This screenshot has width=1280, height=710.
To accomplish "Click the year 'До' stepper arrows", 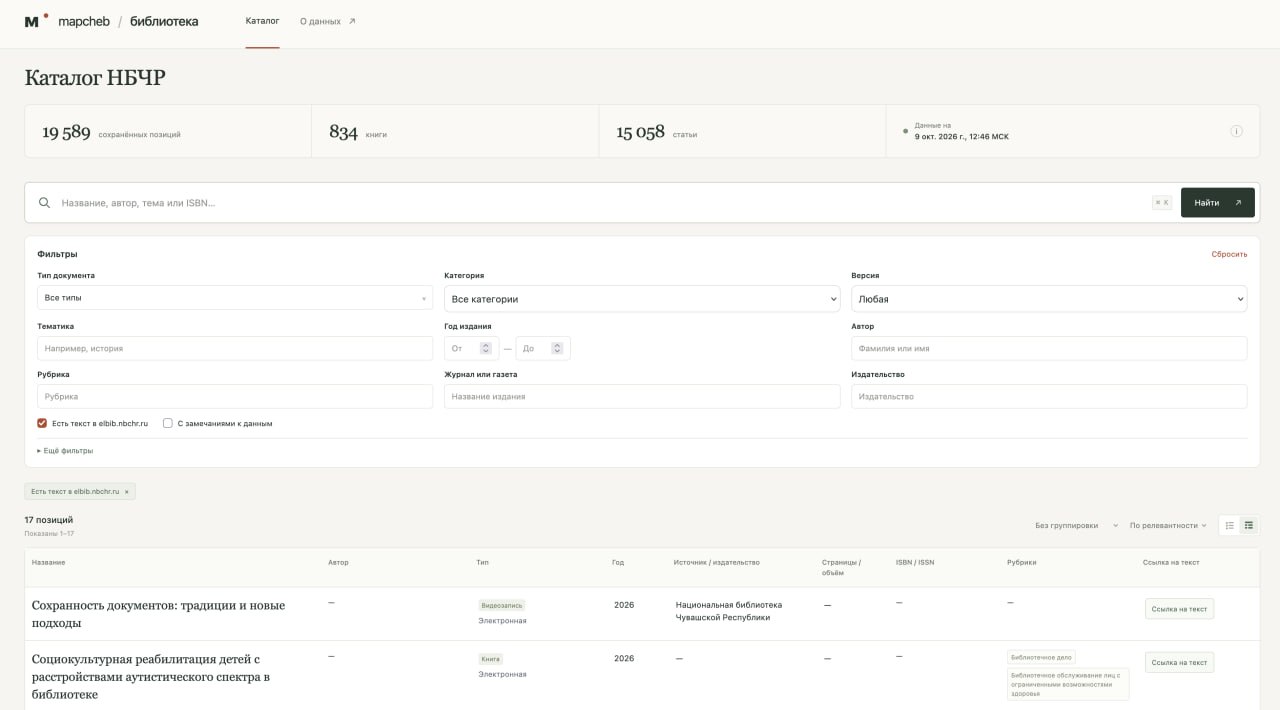I will click(558, 348).
